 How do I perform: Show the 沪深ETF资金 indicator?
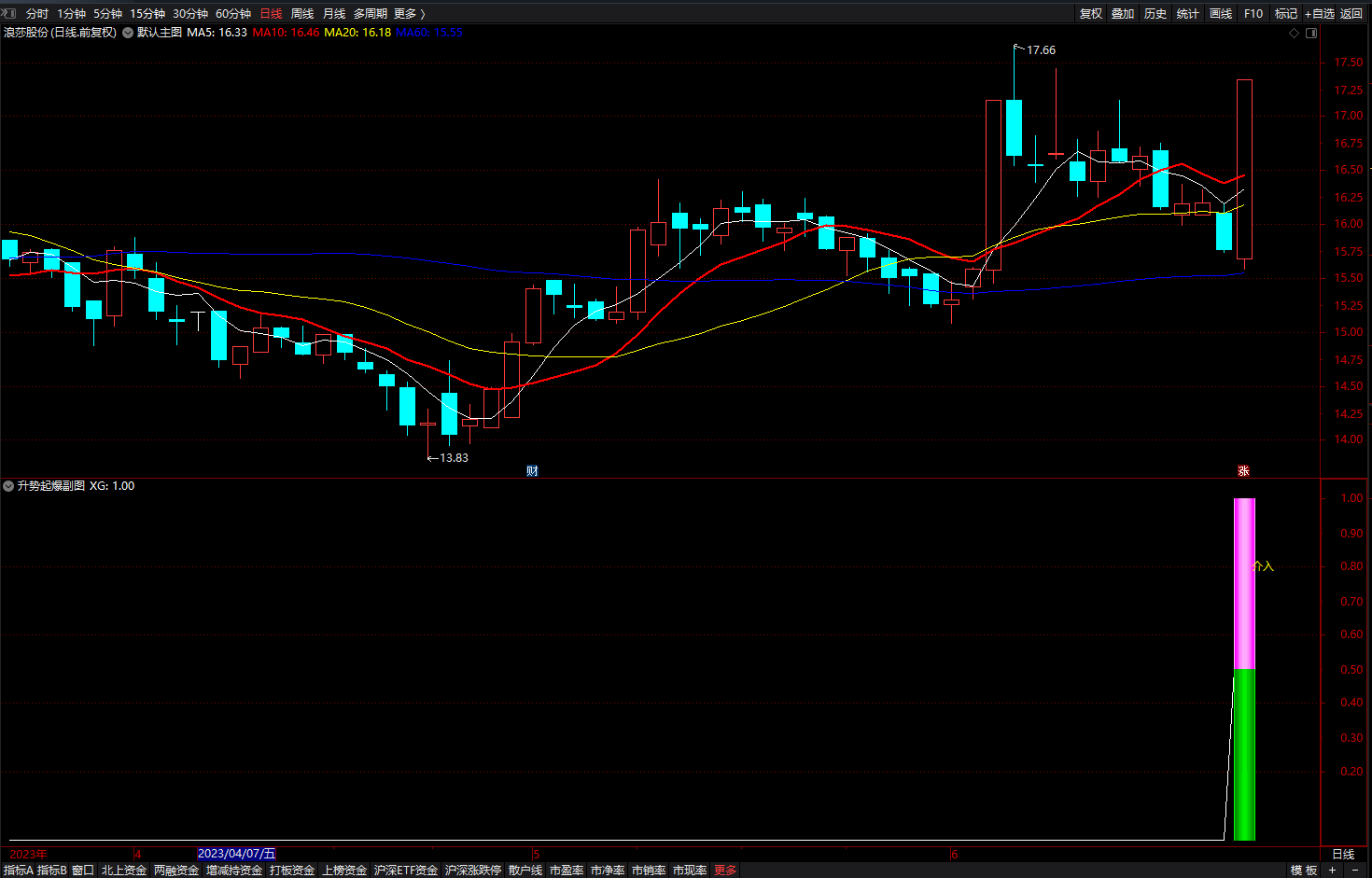[x=406, y=871]
